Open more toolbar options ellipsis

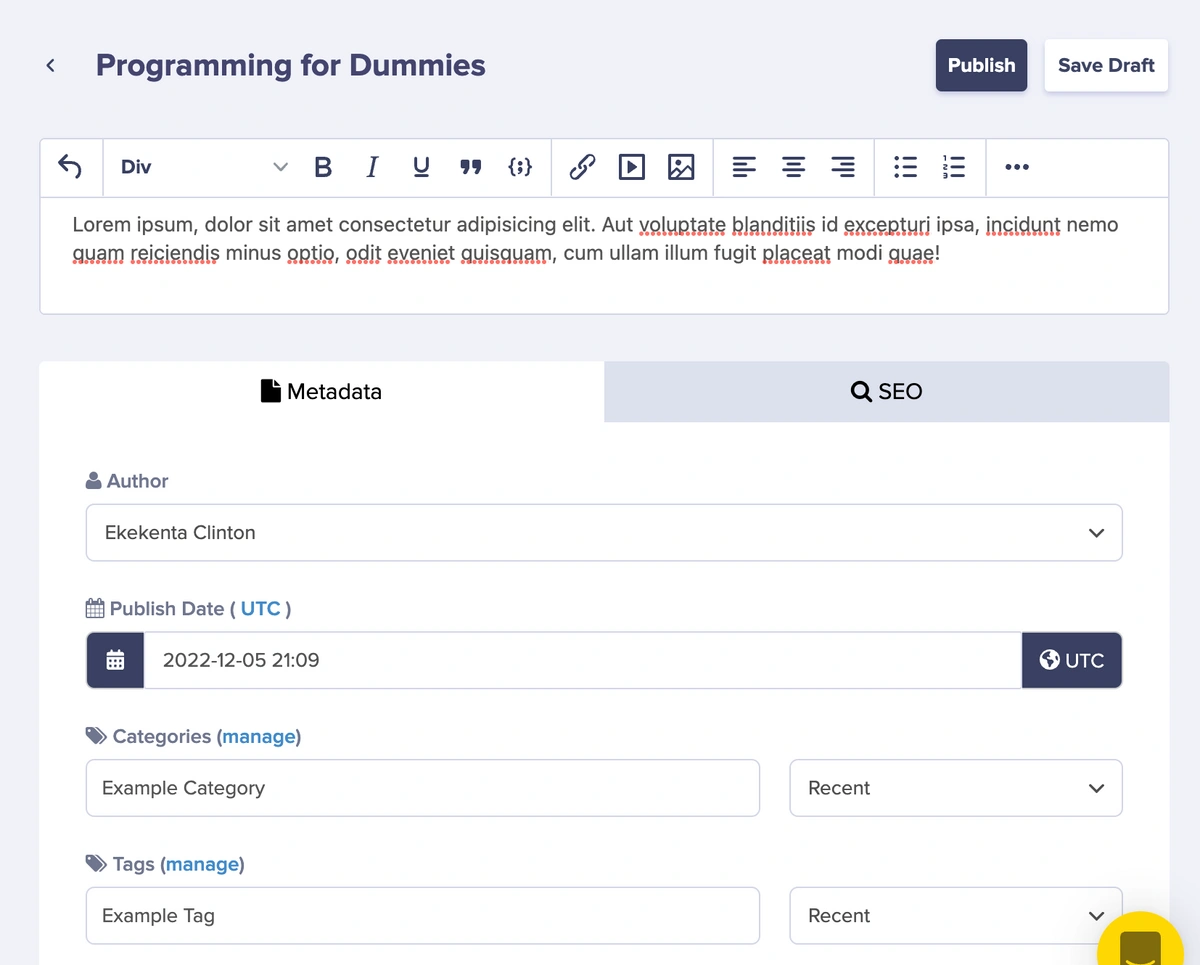coord(1017,167)
